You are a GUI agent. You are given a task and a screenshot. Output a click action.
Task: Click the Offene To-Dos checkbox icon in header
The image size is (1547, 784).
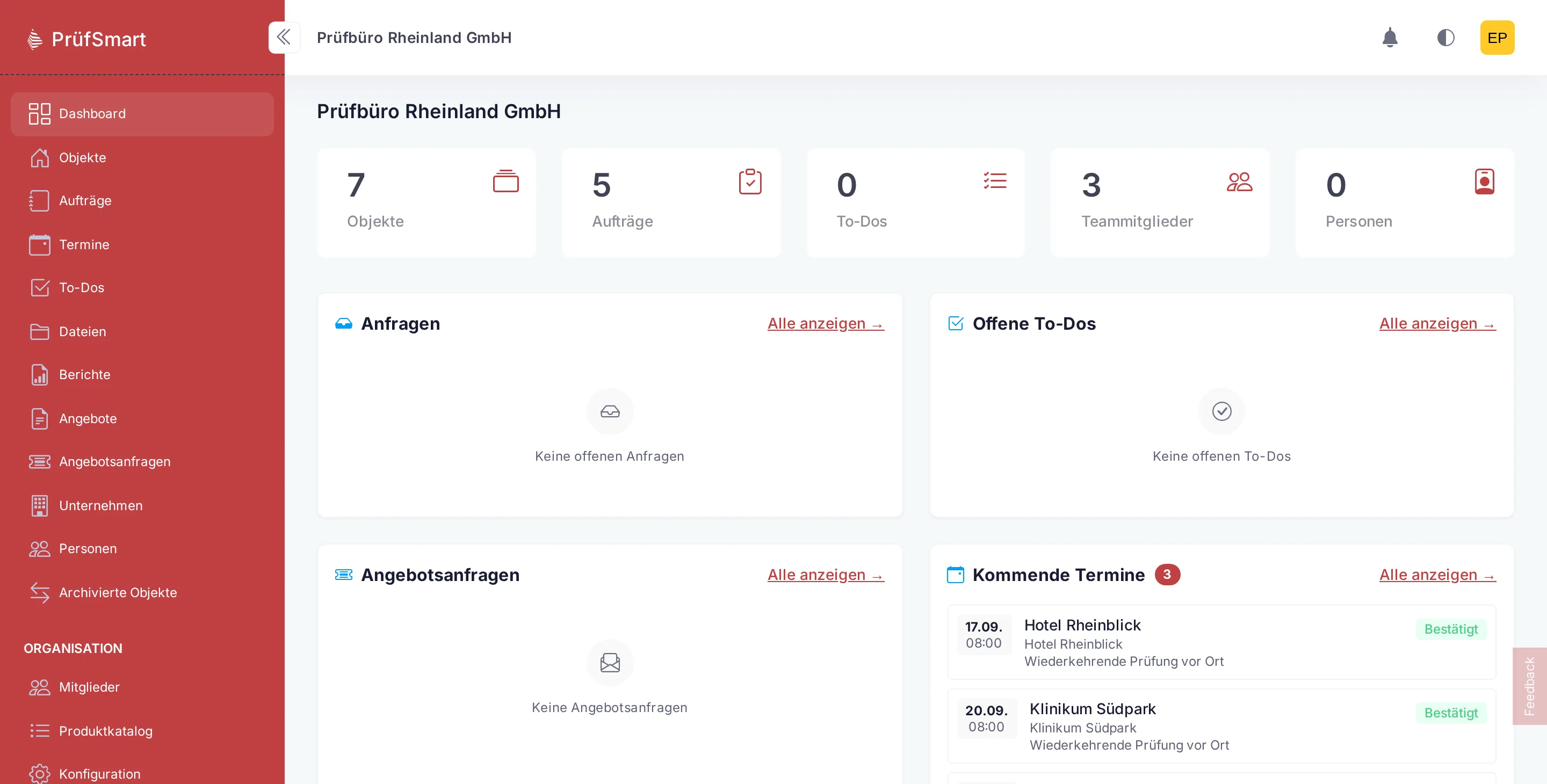(955, 323)
